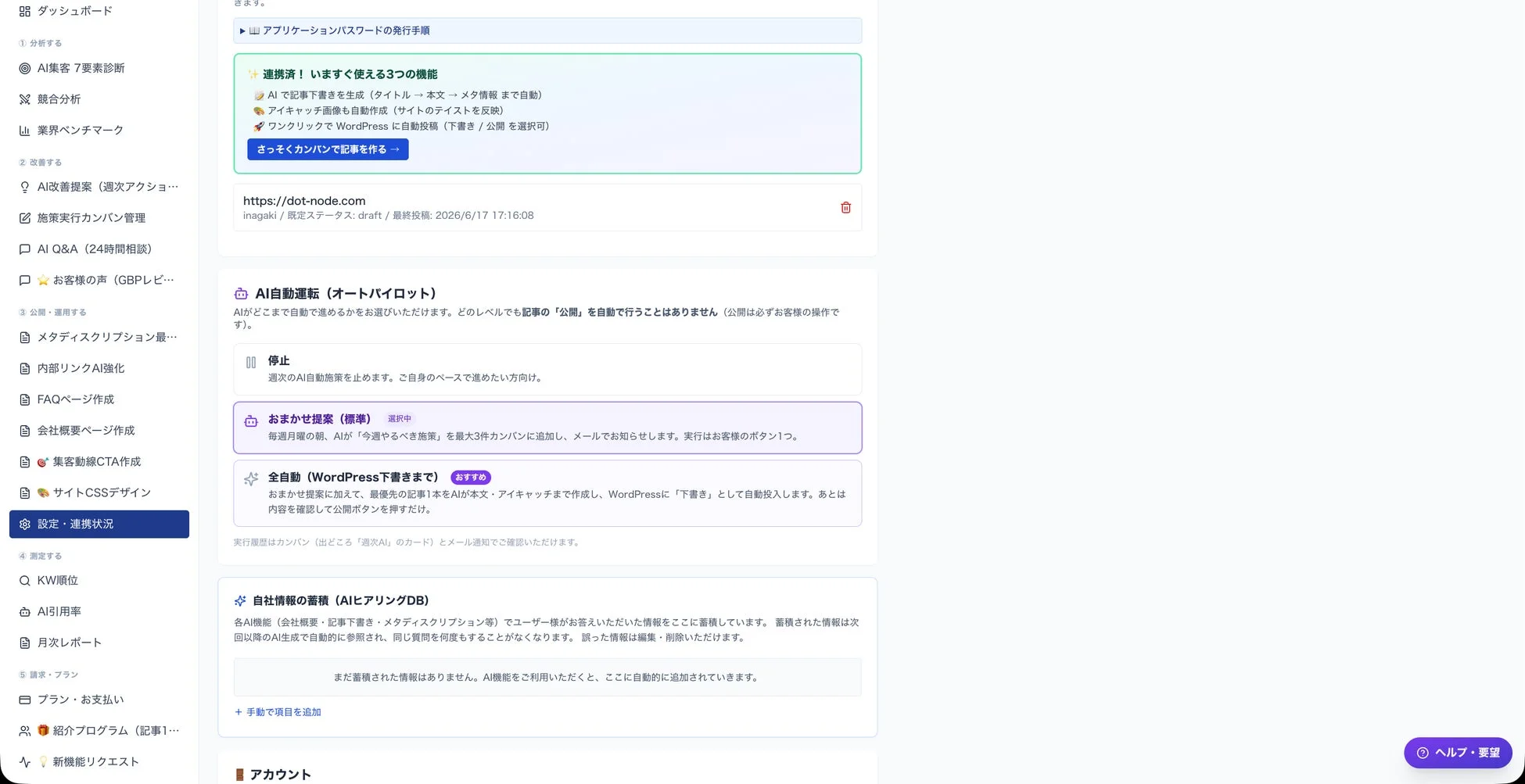The height and width of the screenshot is (784, 1525).
Task: Click the lightbulb icon beside AI改善提案
Action: (x=25, y=188)
